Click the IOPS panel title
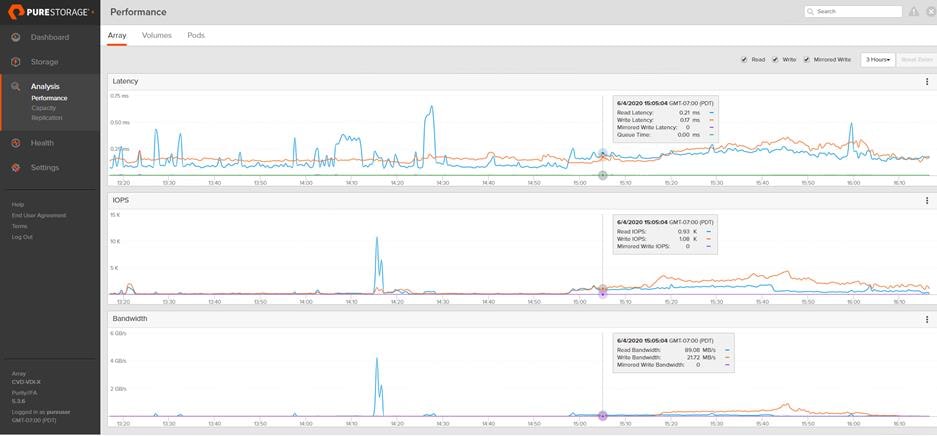The width and height of the screenshot is (937, 436). (121, 200)
